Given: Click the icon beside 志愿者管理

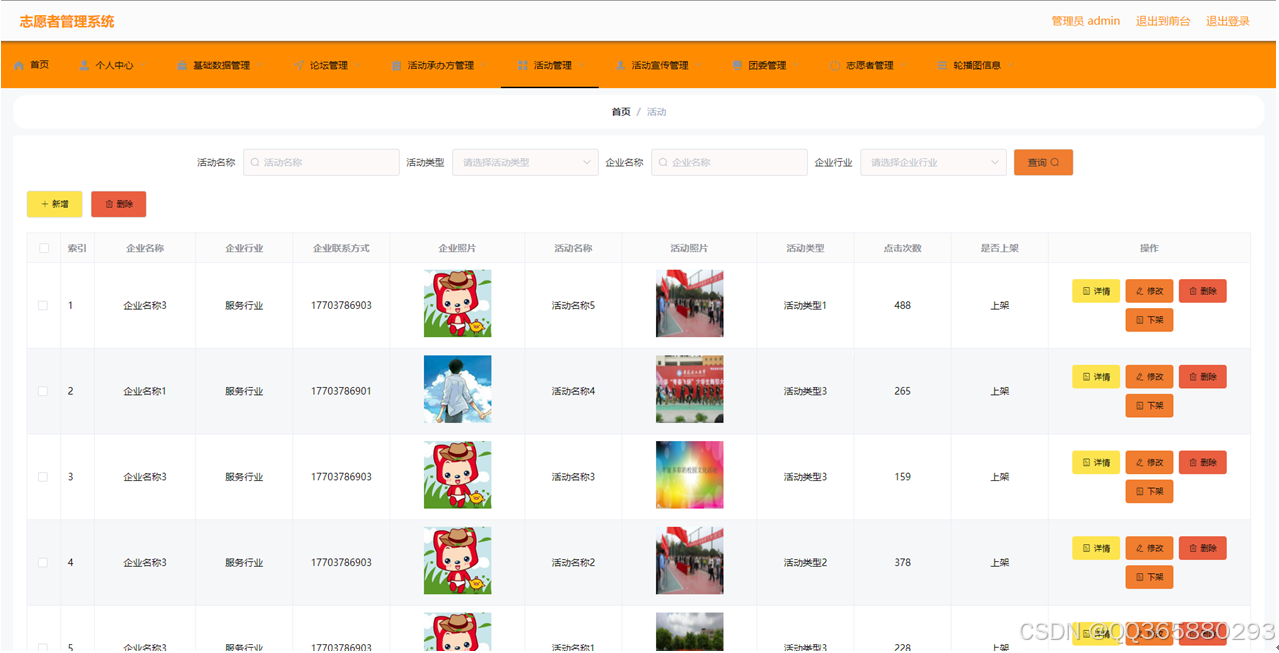Looking at the screenshot, I should point(835,66).
